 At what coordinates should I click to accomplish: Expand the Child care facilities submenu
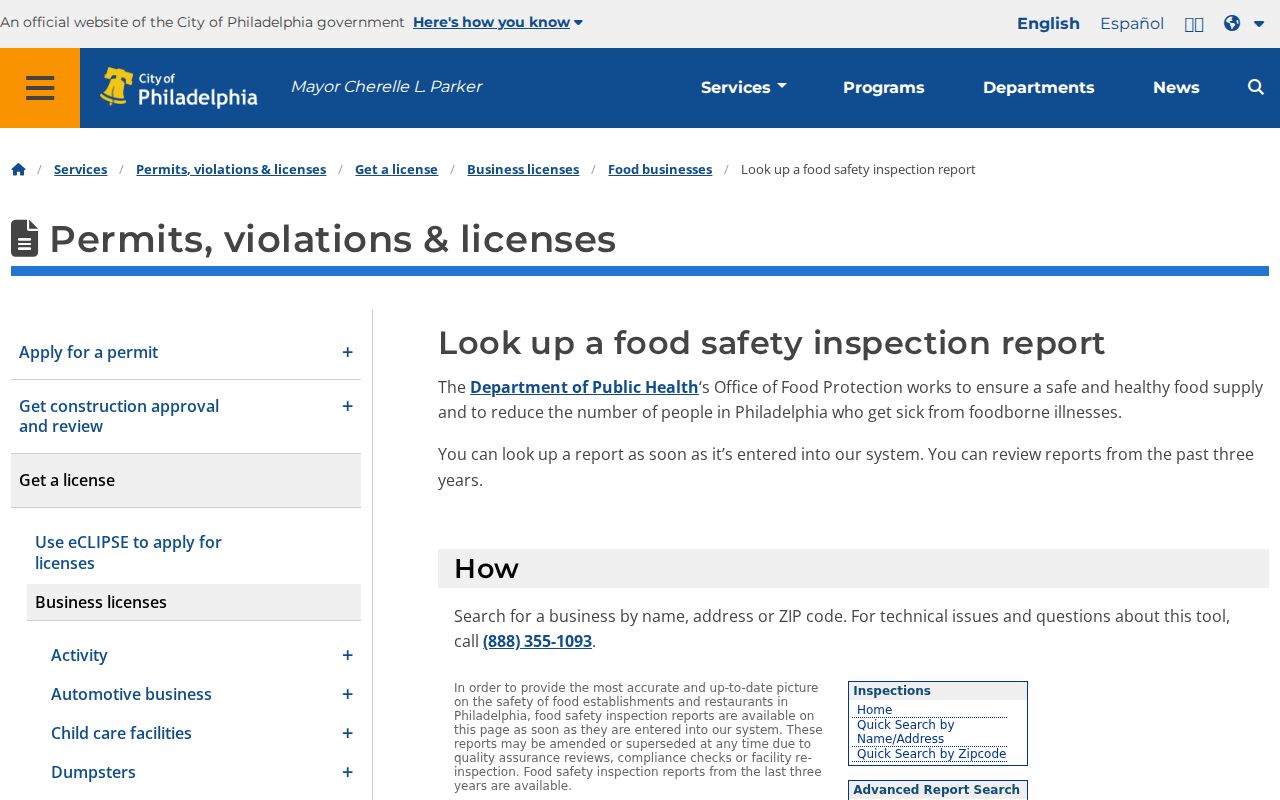coord(347,733)
